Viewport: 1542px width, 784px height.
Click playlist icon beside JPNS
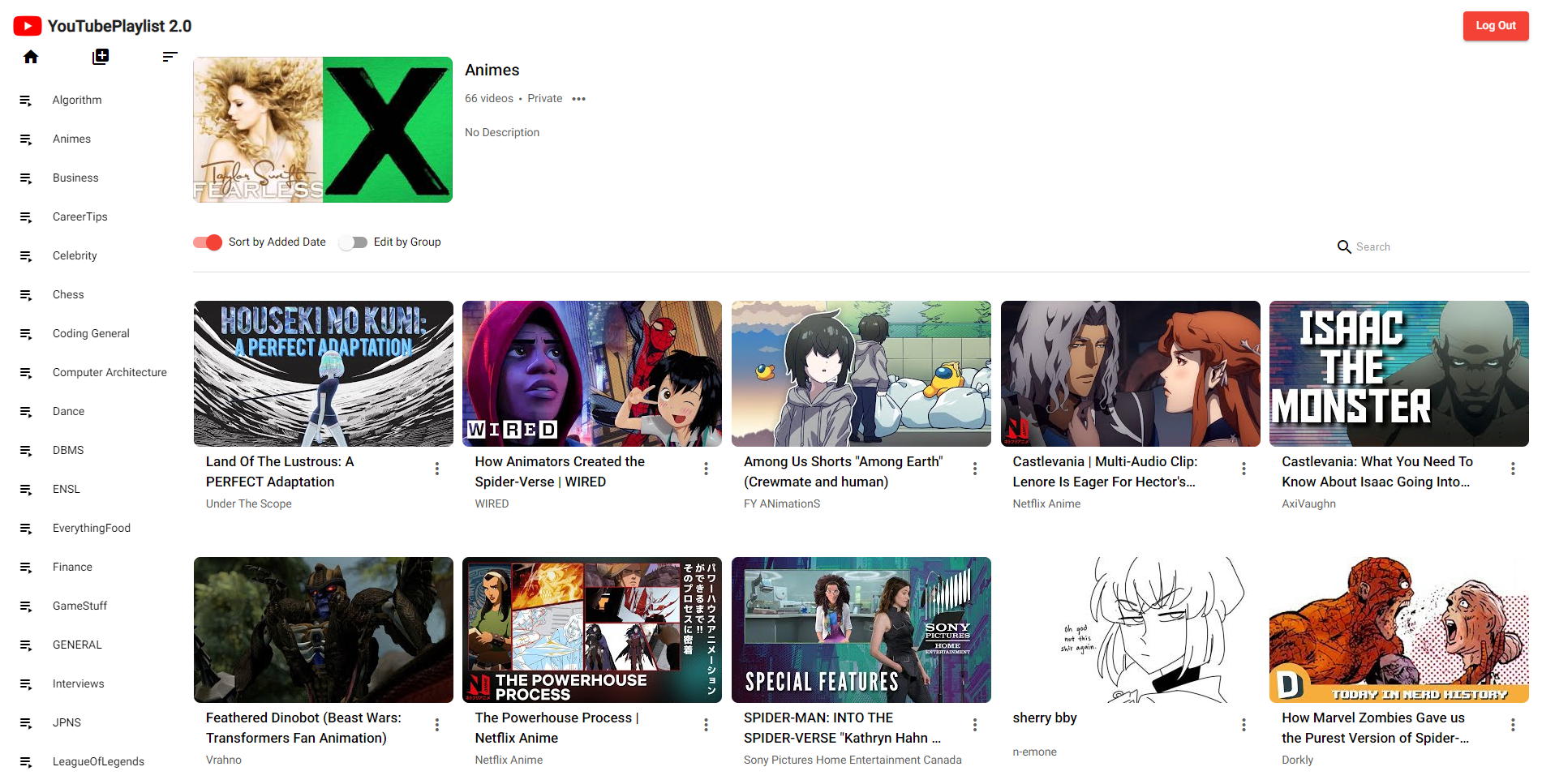[x=26, y=723]
